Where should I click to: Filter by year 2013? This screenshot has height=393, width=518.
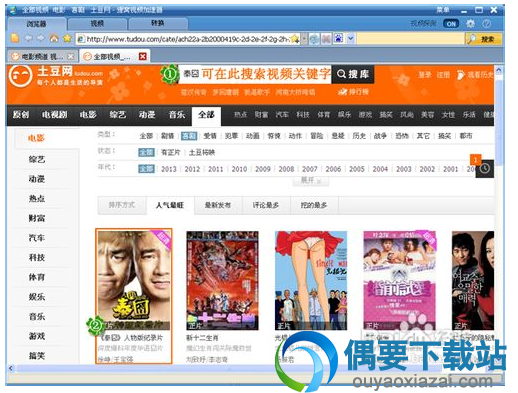[169, 169]
